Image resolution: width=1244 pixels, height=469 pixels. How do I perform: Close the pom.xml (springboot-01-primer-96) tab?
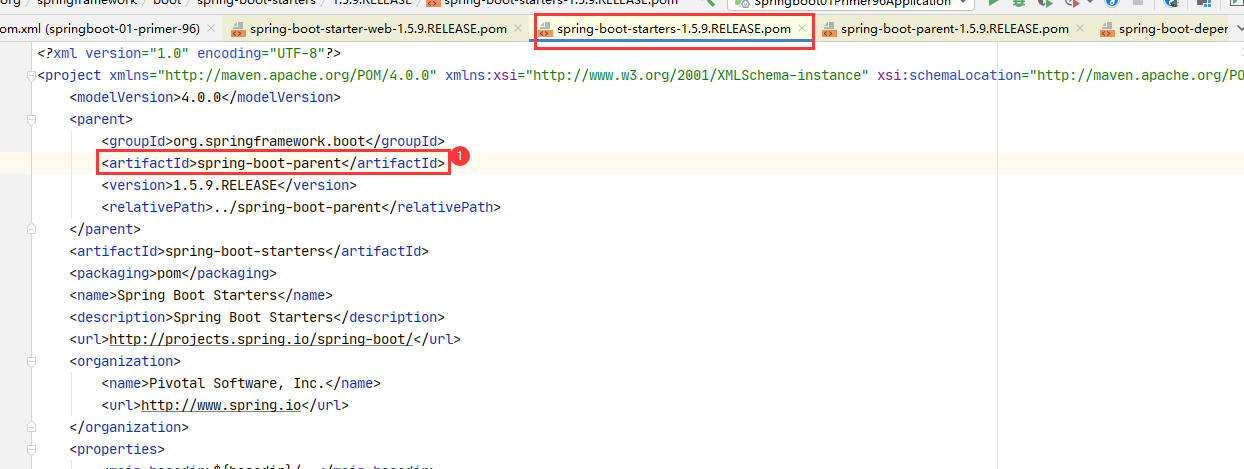click(210, 29)
